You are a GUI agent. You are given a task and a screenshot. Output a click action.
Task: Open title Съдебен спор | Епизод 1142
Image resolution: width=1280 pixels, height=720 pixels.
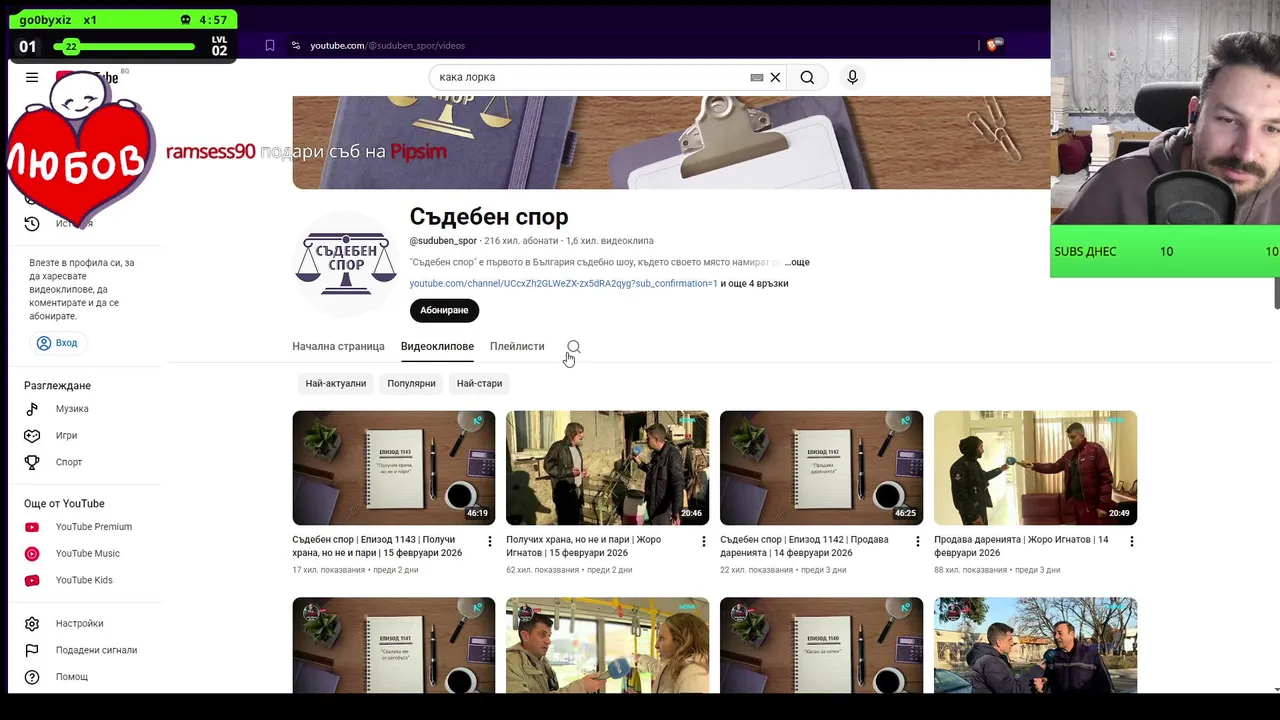[x=804, y=546]
